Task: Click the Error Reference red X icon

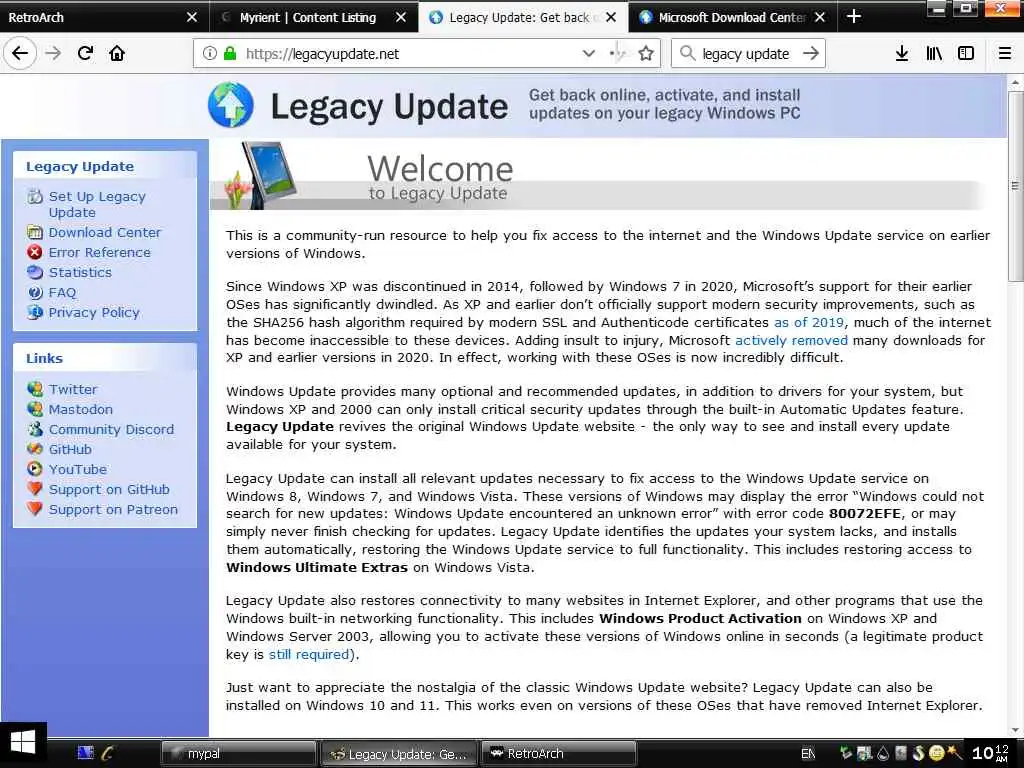Action: [x=35, y=252]
